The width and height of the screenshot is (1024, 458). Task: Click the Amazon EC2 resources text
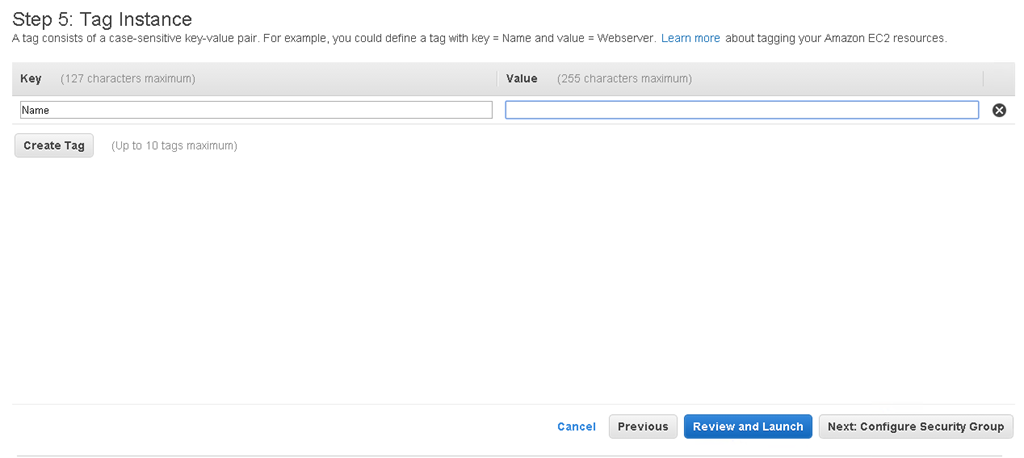pyautogui.click(x=884, y=39)
